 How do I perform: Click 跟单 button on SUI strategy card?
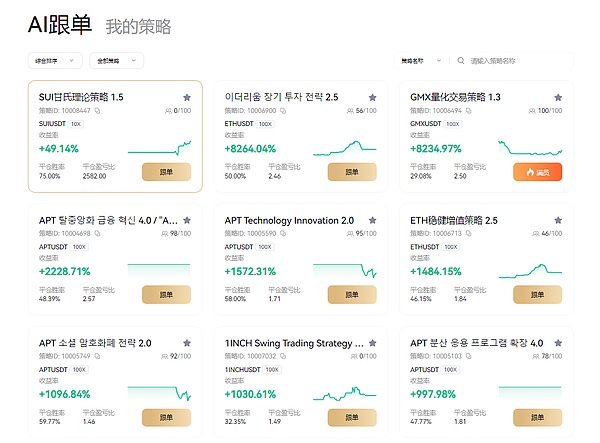pos(166,172)
